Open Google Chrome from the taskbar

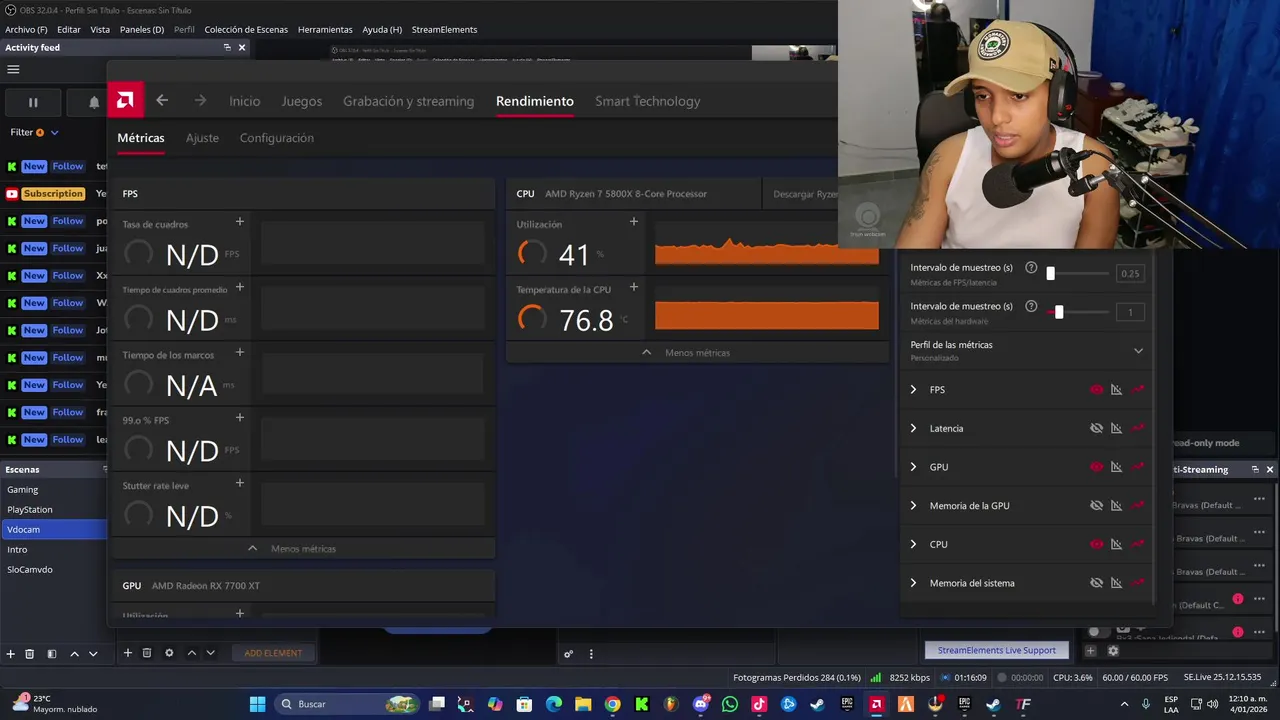point(613,704)
